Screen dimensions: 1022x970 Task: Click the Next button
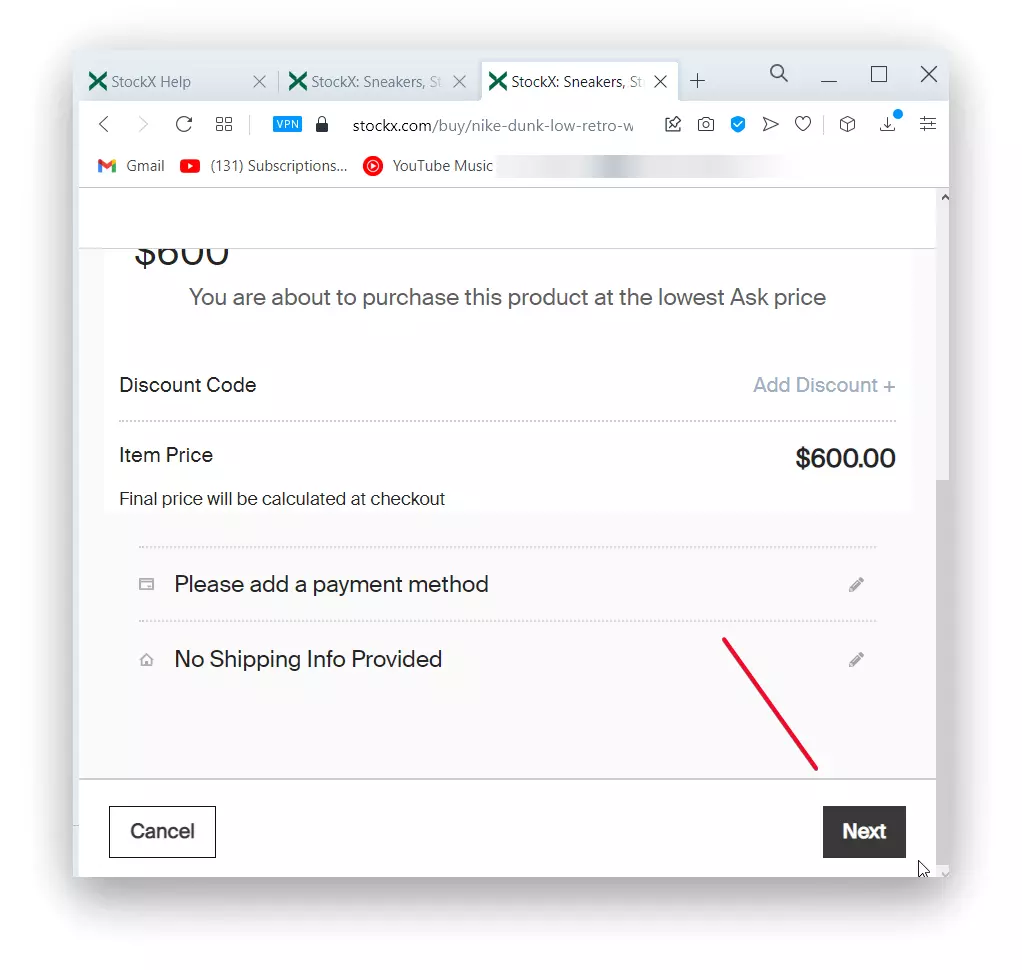(864, 832)
